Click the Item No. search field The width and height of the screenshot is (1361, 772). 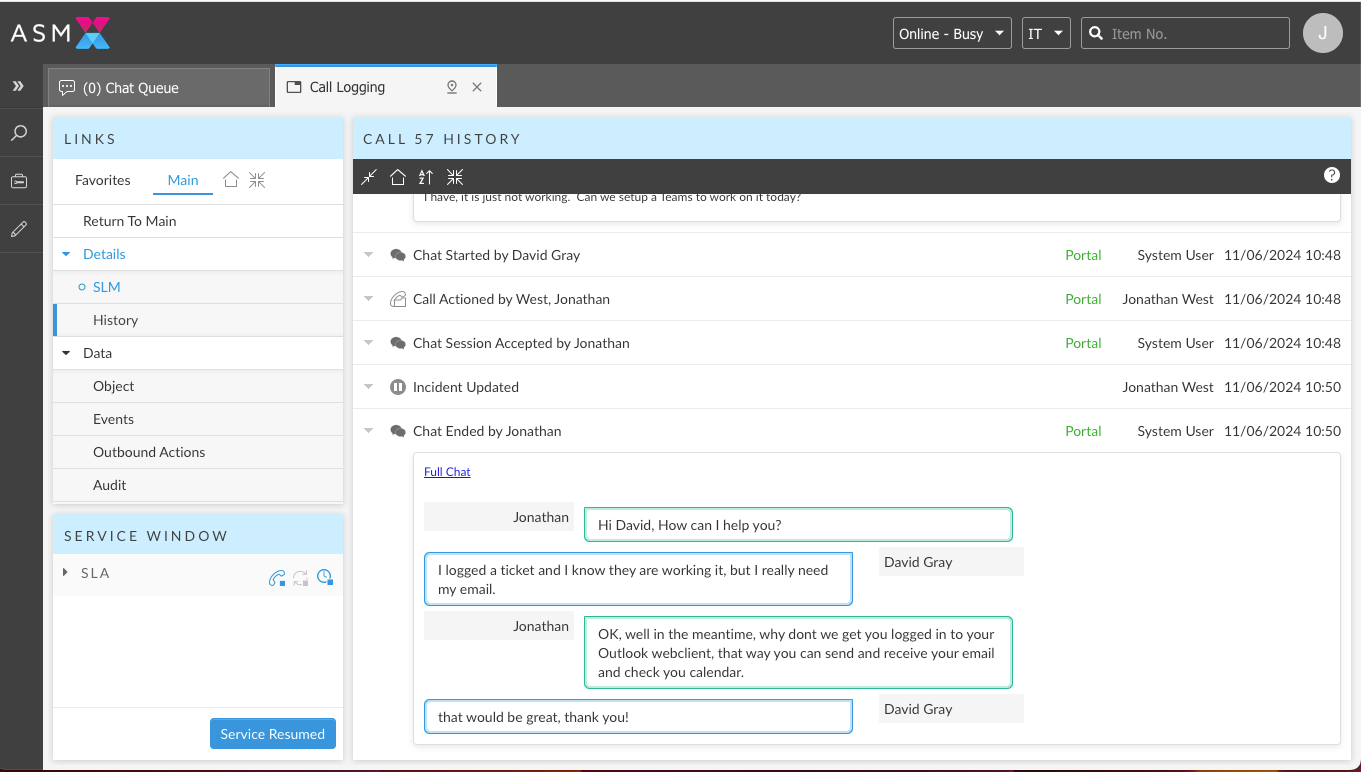click(1185, 33)
